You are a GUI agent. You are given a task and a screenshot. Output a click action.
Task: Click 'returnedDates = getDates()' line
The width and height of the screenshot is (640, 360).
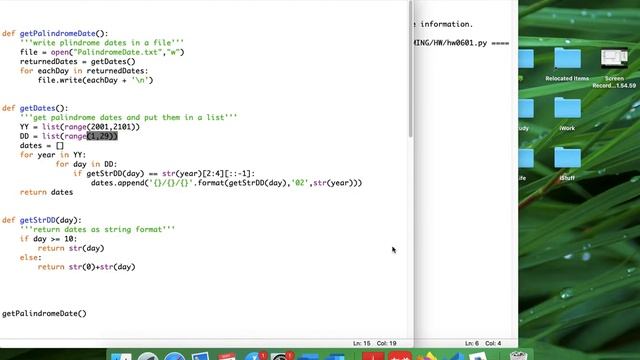[x=78, y=62]
